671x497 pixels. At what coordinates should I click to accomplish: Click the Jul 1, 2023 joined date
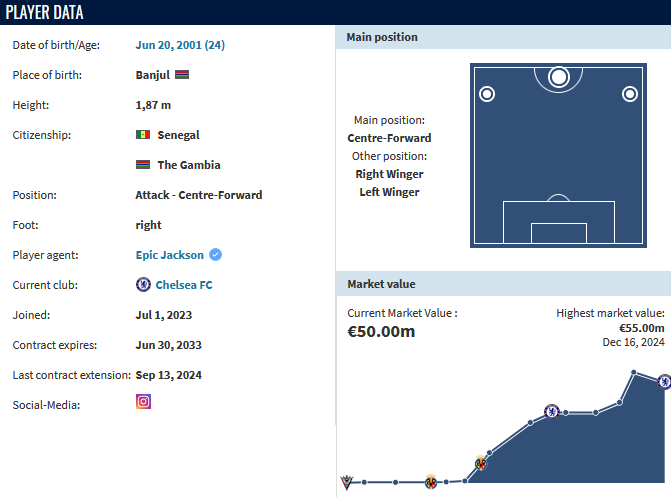click(x=164, y=315)
